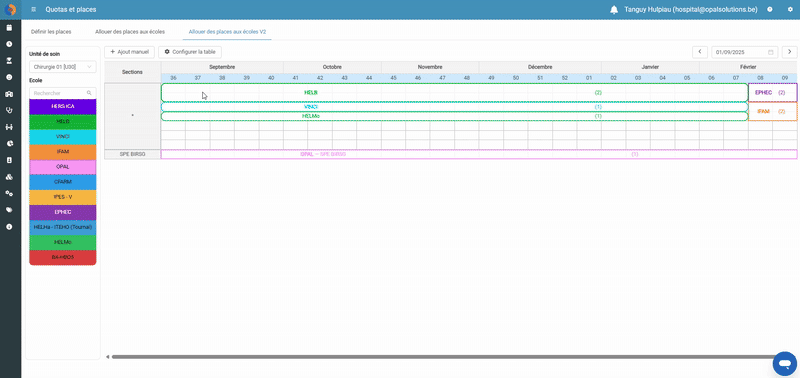800x378 pixels.
Task: Click the Ajout manuel button
Action: coord(130,52)
